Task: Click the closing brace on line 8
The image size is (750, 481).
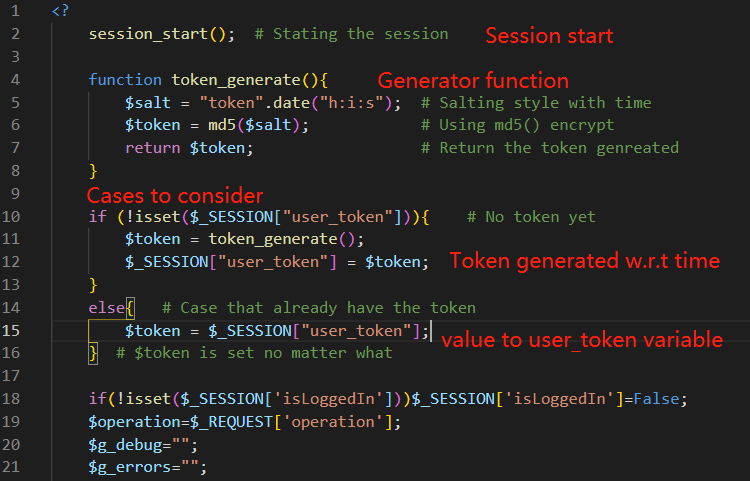Action: pyautogui.click(x=93, y=171)
